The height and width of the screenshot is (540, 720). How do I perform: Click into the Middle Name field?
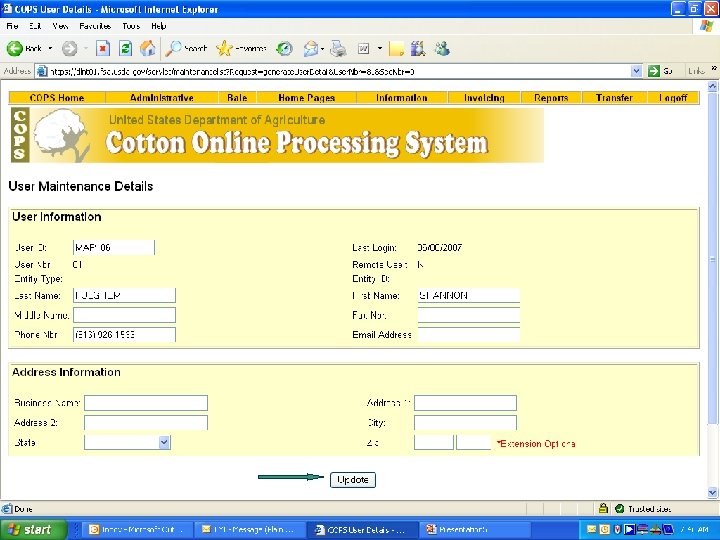click(x=124, y=315)
